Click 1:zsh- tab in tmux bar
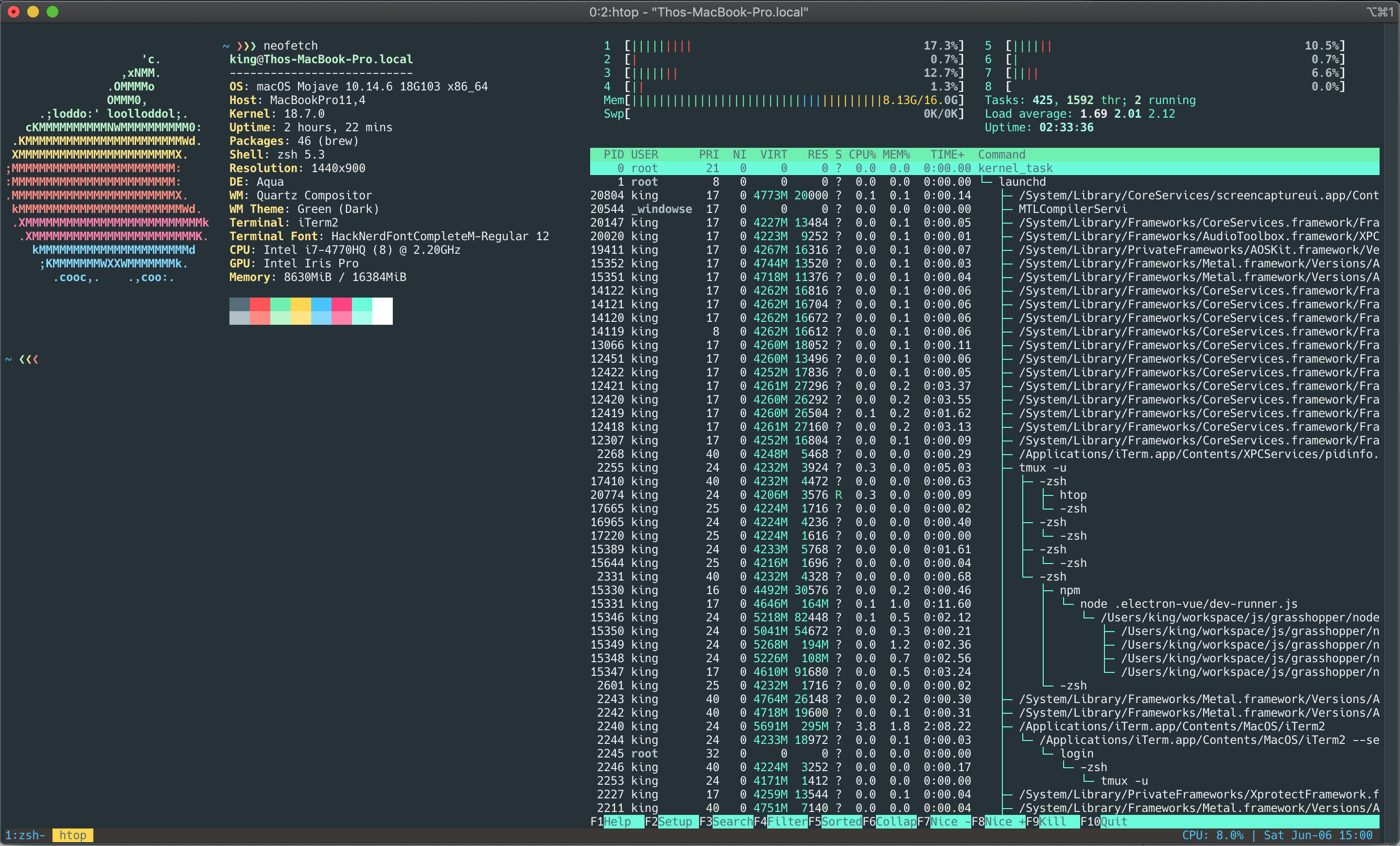This screenshot has width=1400, height=846. pyautogui.click(x=28, y=833)
